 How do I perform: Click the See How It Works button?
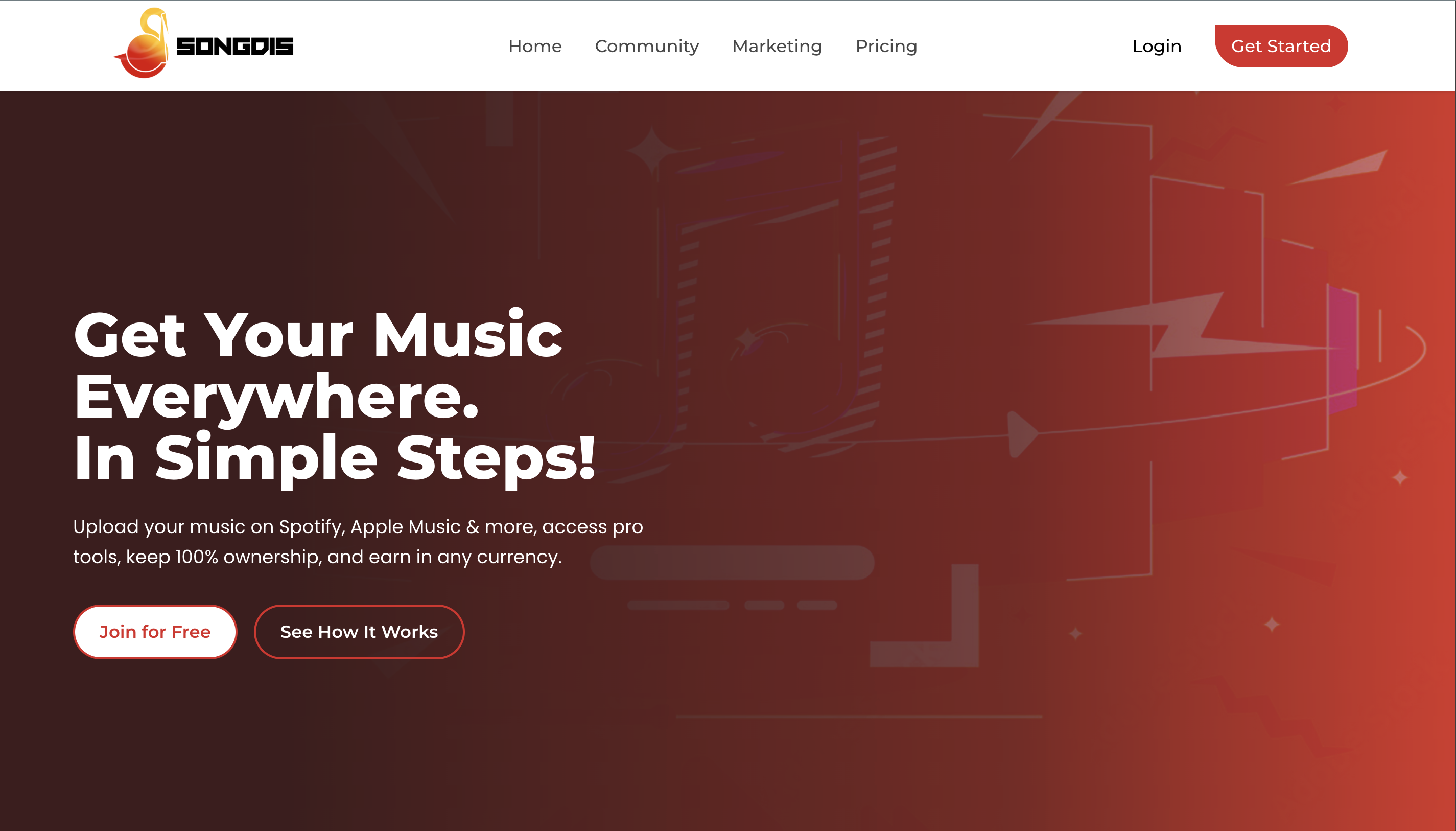(x=359, y=632)
